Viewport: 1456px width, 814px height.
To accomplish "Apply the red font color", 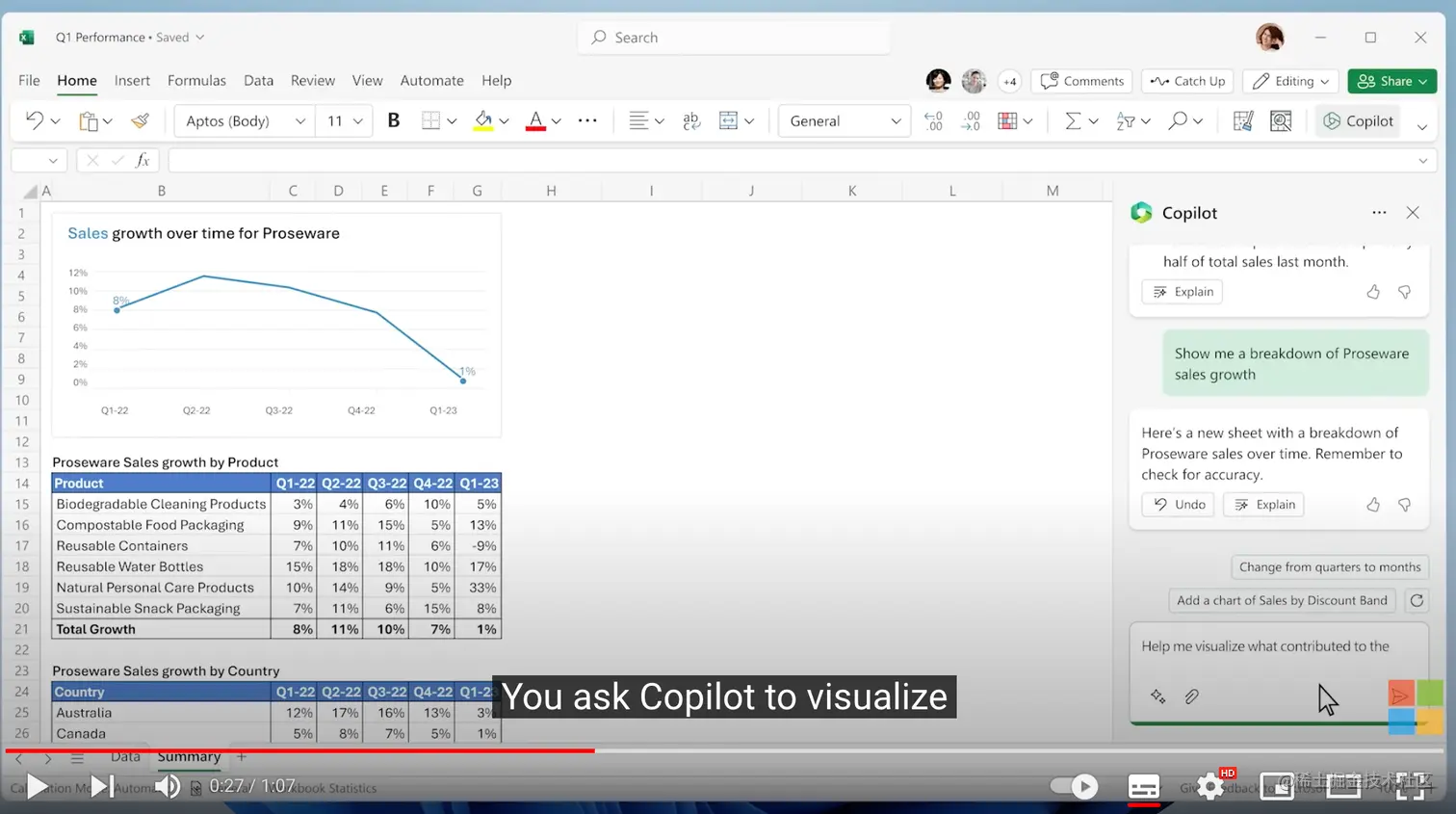I will tap(536, 120).
